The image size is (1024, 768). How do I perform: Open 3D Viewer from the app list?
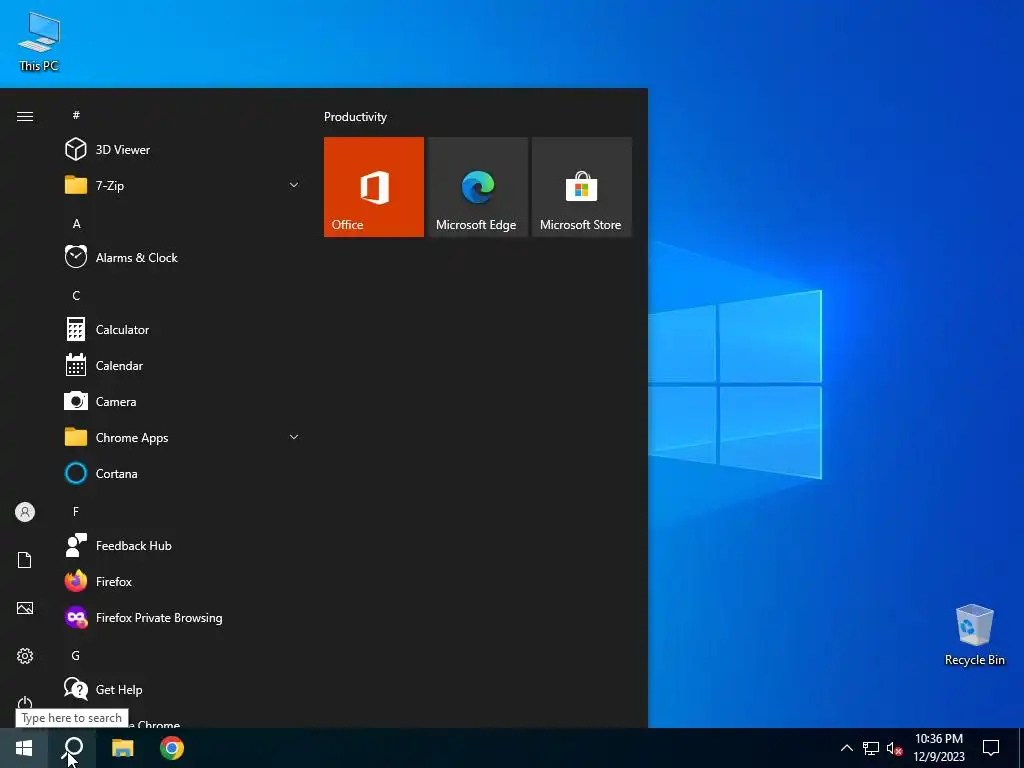(x=183, y=150)
